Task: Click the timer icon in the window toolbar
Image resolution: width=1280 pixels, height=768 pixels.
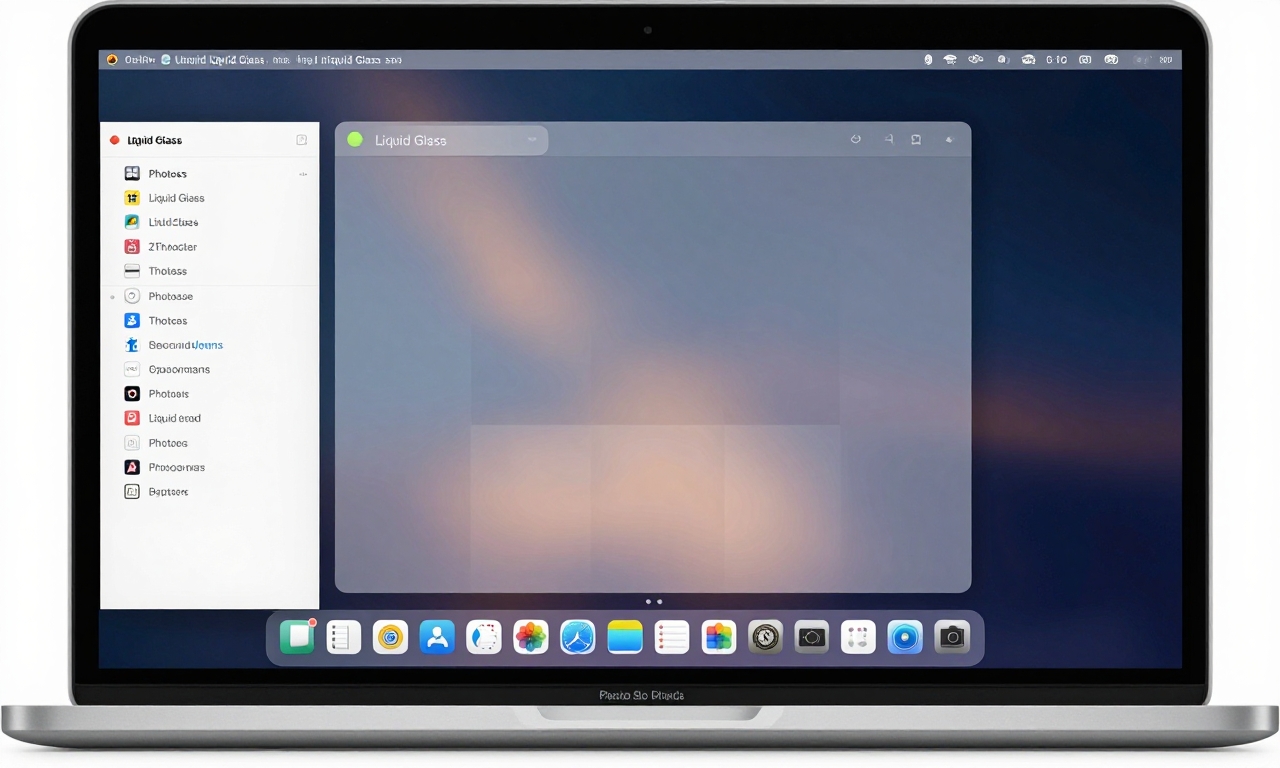Action: pos(856,139)
